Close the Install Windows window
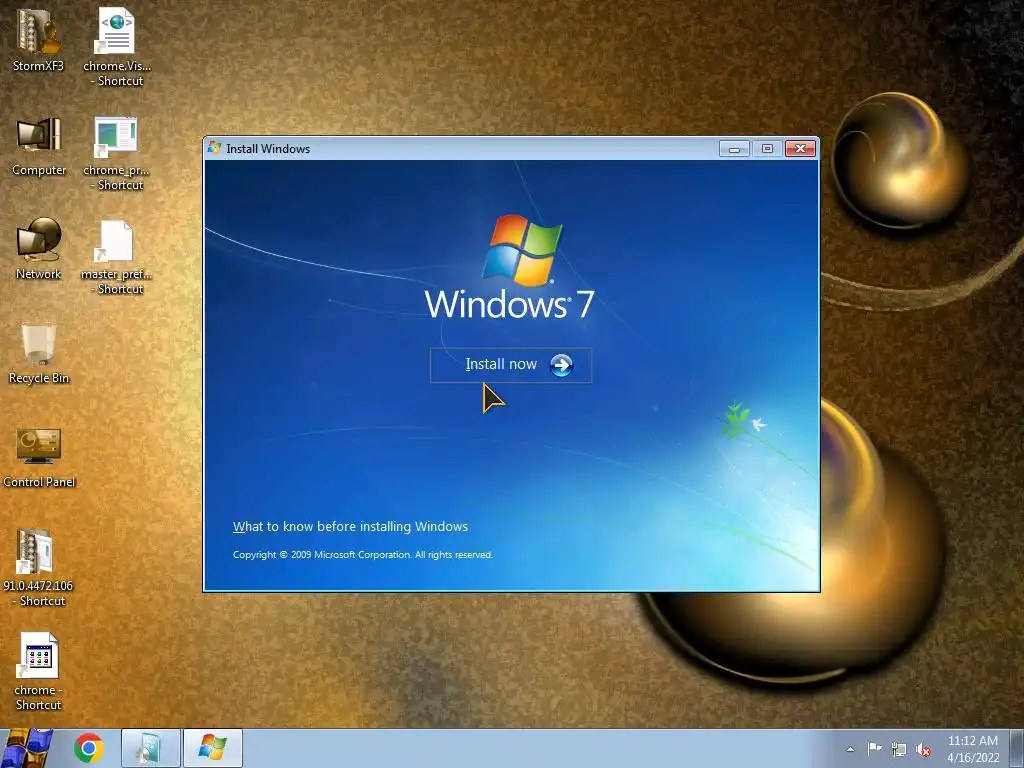The image size is (1024, 768). [800, 149]
